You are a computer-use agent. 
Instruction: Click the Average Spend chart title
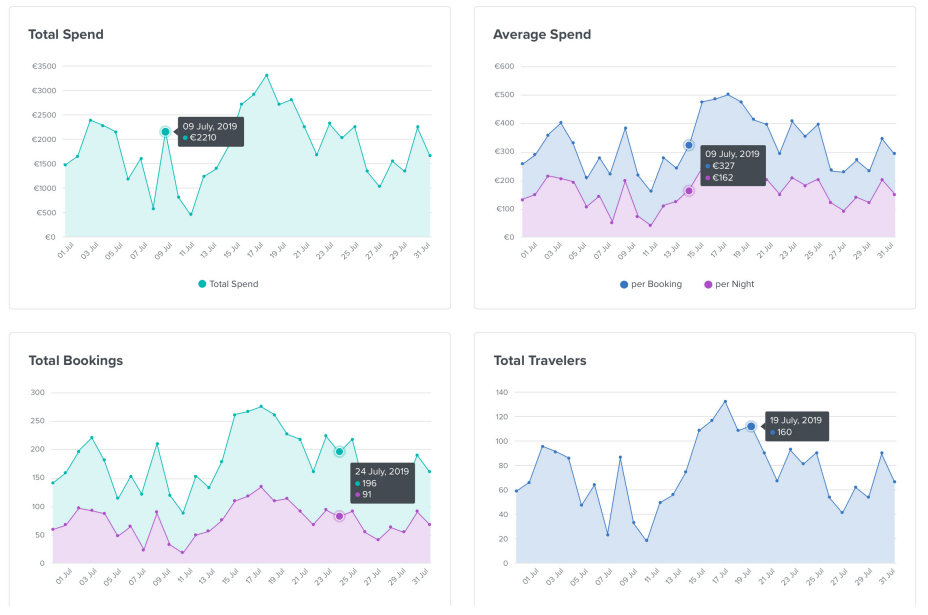542,34
